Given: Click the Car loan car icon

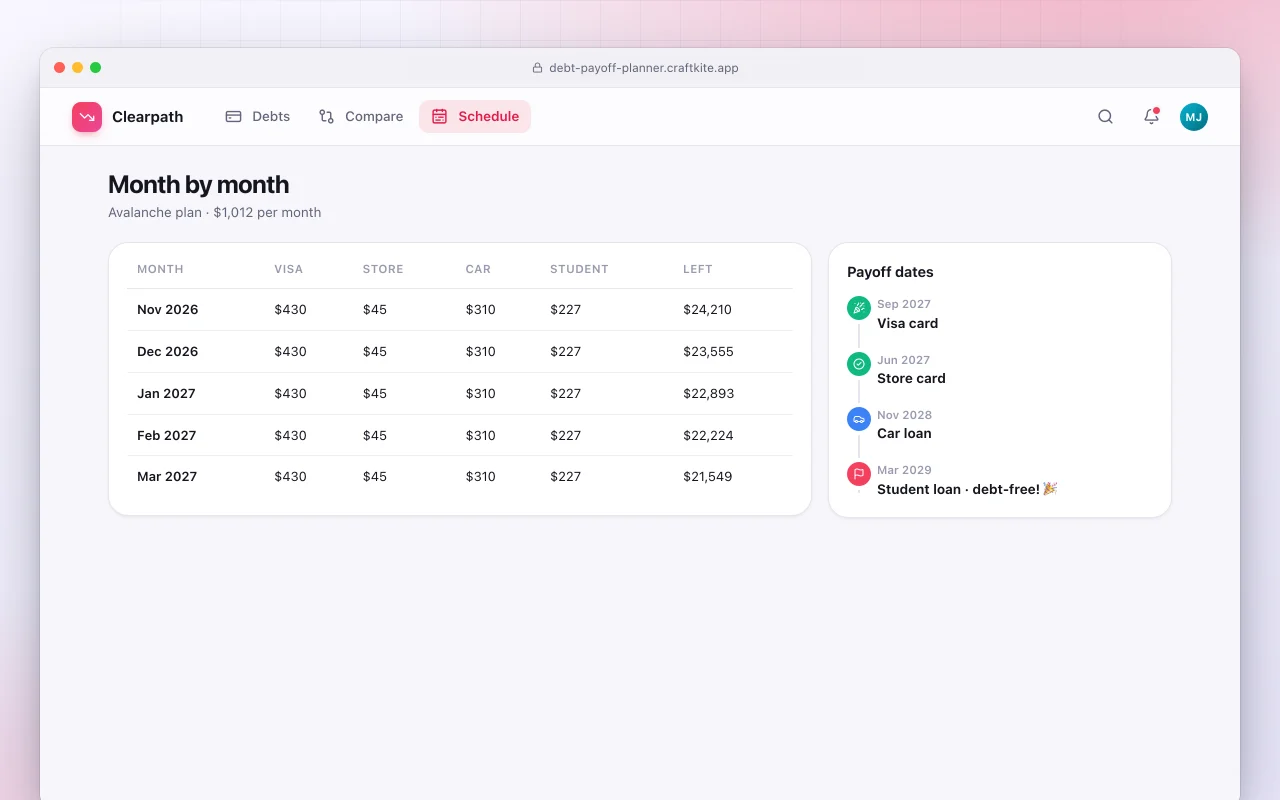Looking at the screenshot, I should [859, 419].
